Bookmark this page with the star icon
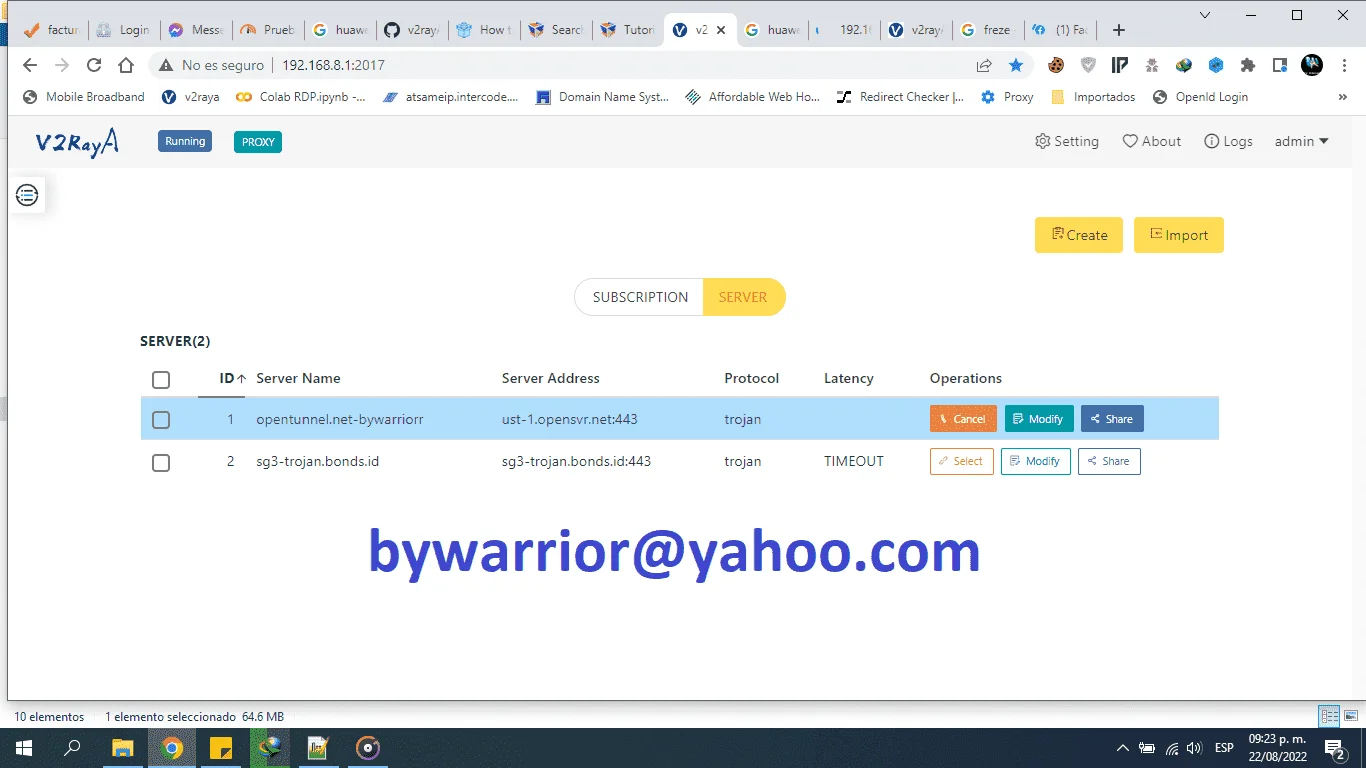1366x768 pixels. pos(1016,65)
